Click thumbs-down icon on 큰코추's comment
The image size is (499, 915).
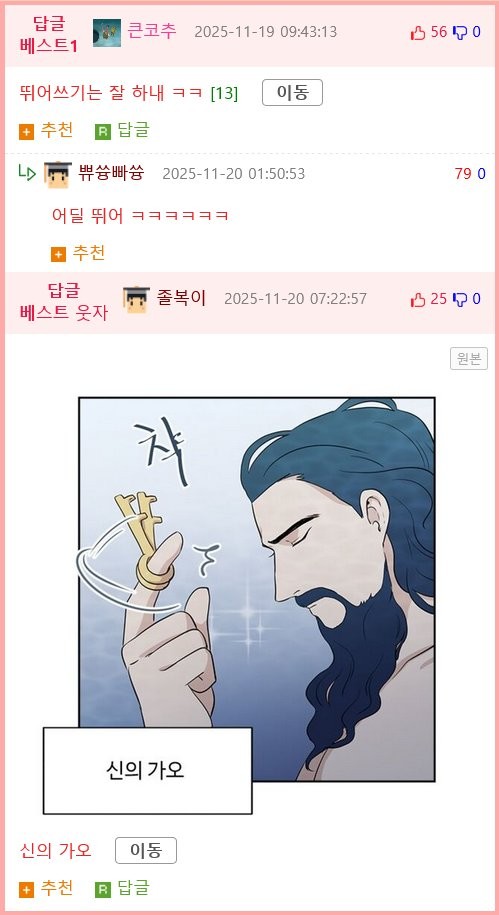460,33
